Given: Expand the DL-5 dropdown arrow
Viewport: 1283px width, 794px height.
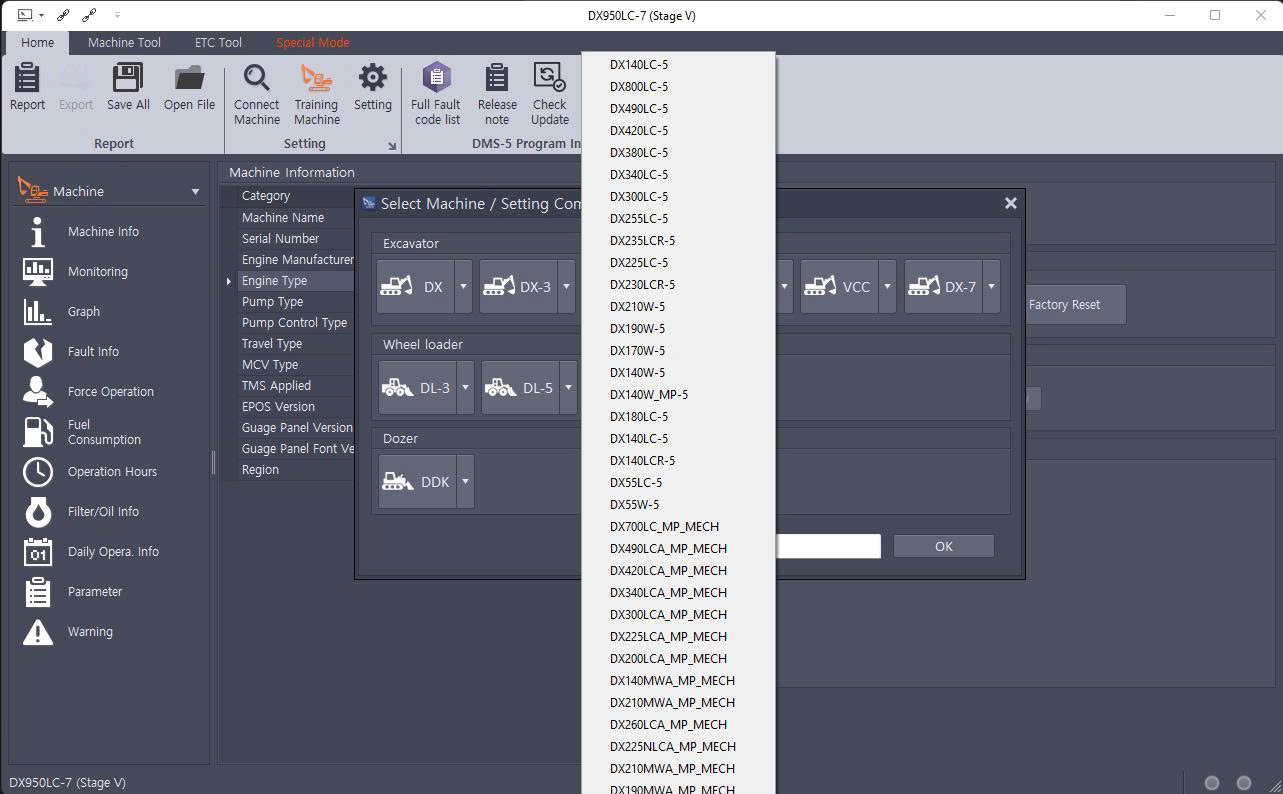Looking at the screenshot, I should pos(569,388).
